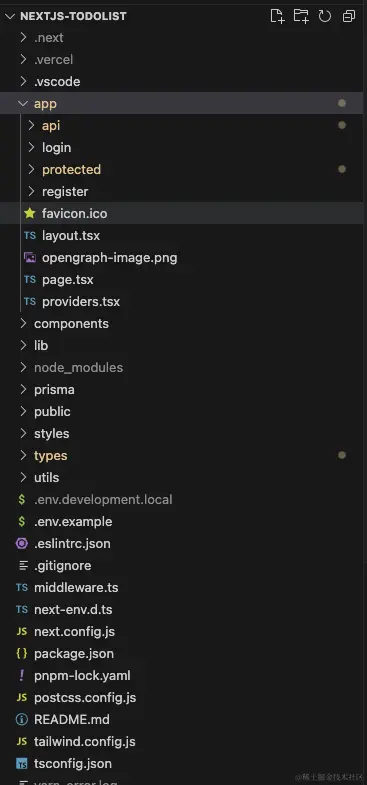Collapse all folders using the header icon
This screenshot has width=367, height=785.
pyautogui.click(x=349, y=16)
